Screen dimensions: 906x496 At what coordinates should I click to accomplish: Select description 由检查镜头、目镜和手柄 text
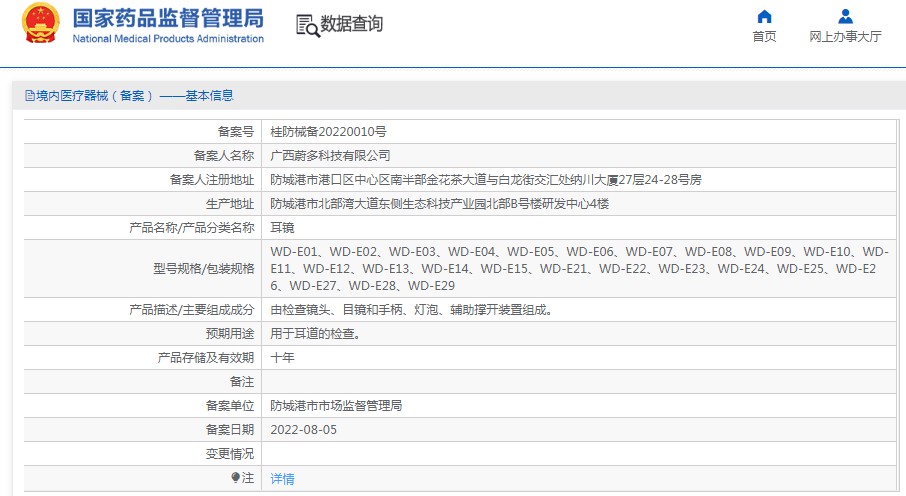(x=412, y=310)
